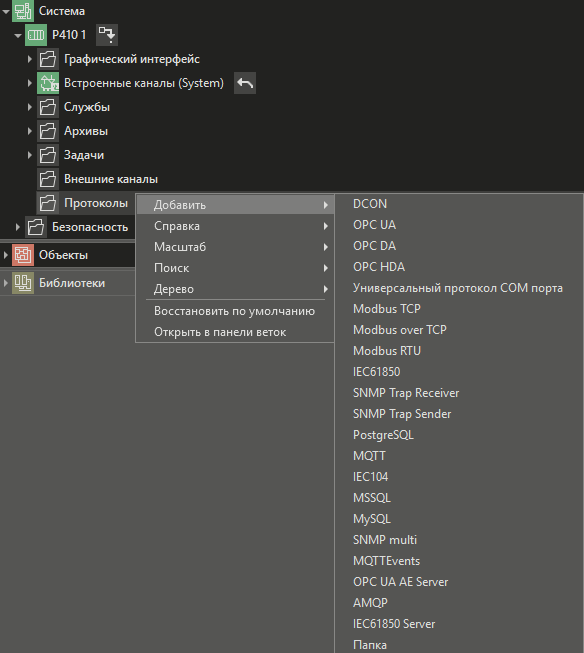
Task: Click the Внешние каналы folder icon
Action: [48, 179]
